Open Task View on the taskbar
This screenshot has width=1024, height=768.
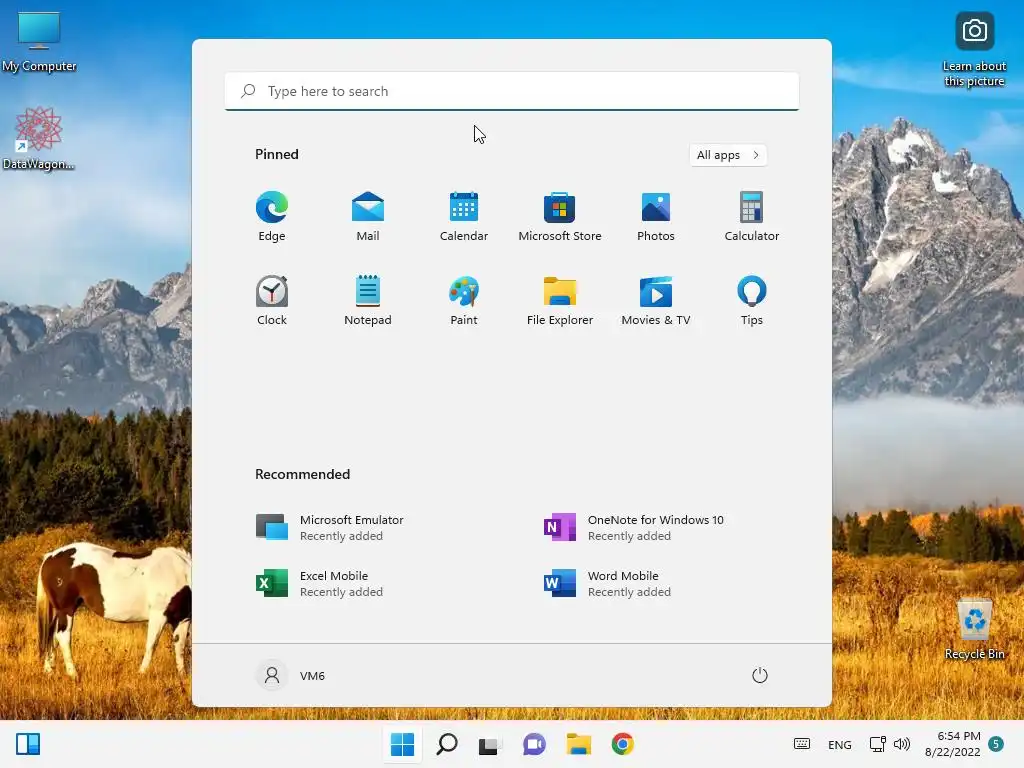pos(490,744)
